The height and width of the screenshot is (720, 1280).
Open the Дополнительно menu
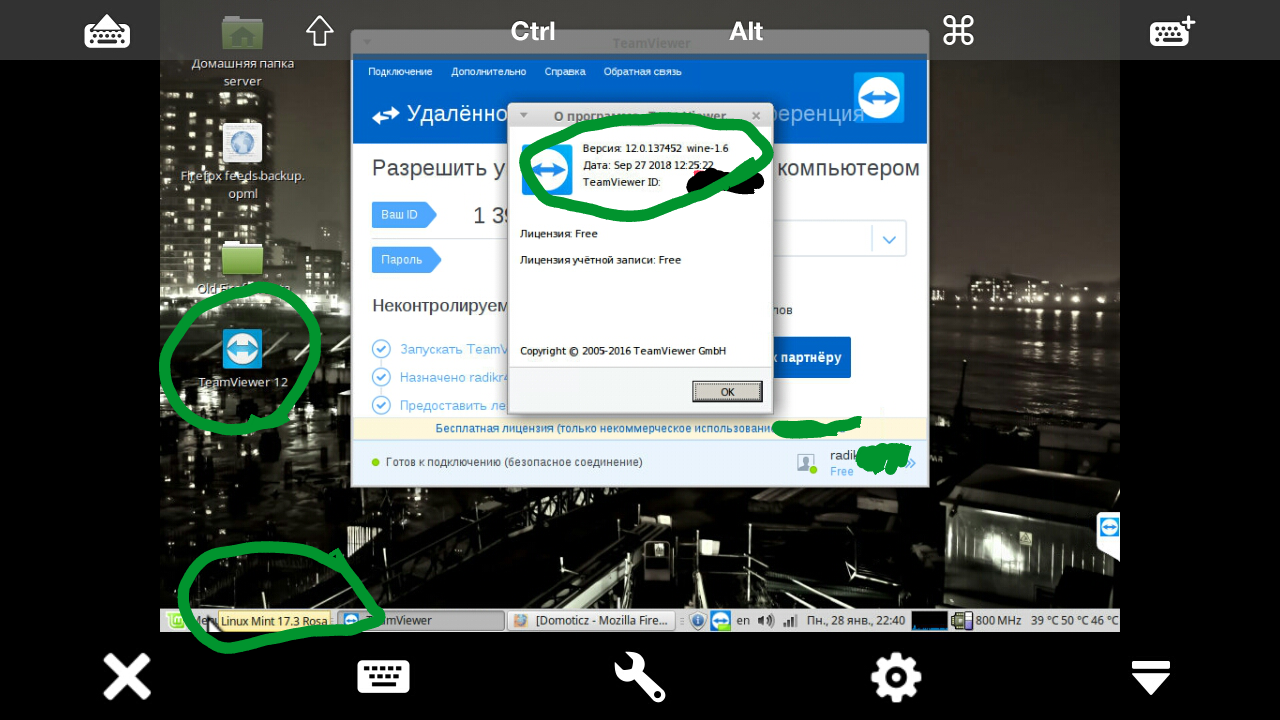(488, 72)
